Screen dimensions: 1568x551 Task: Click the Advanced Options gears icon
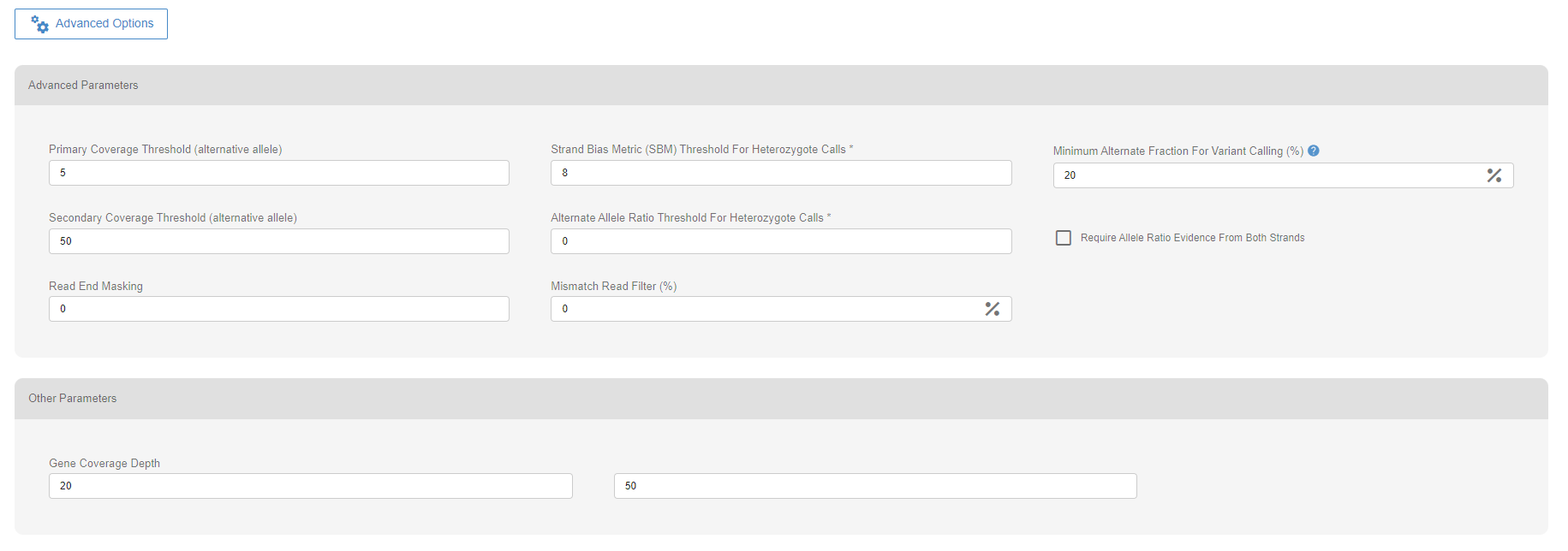point(39,24)
